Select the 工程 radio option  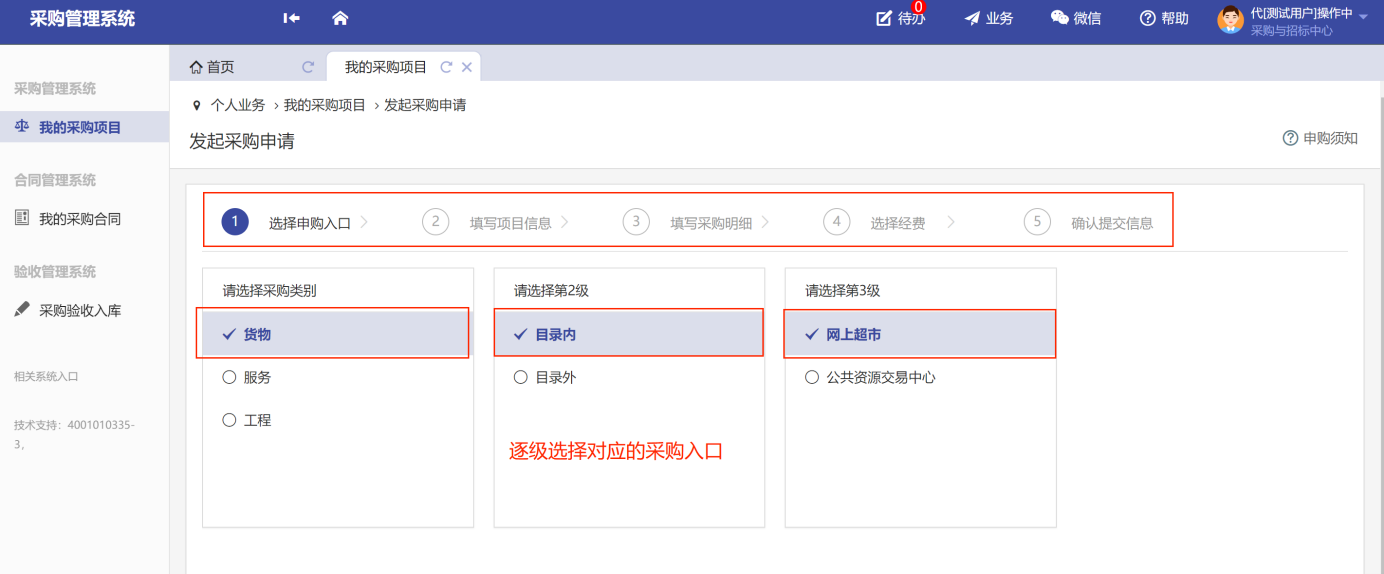coord(229,420)
